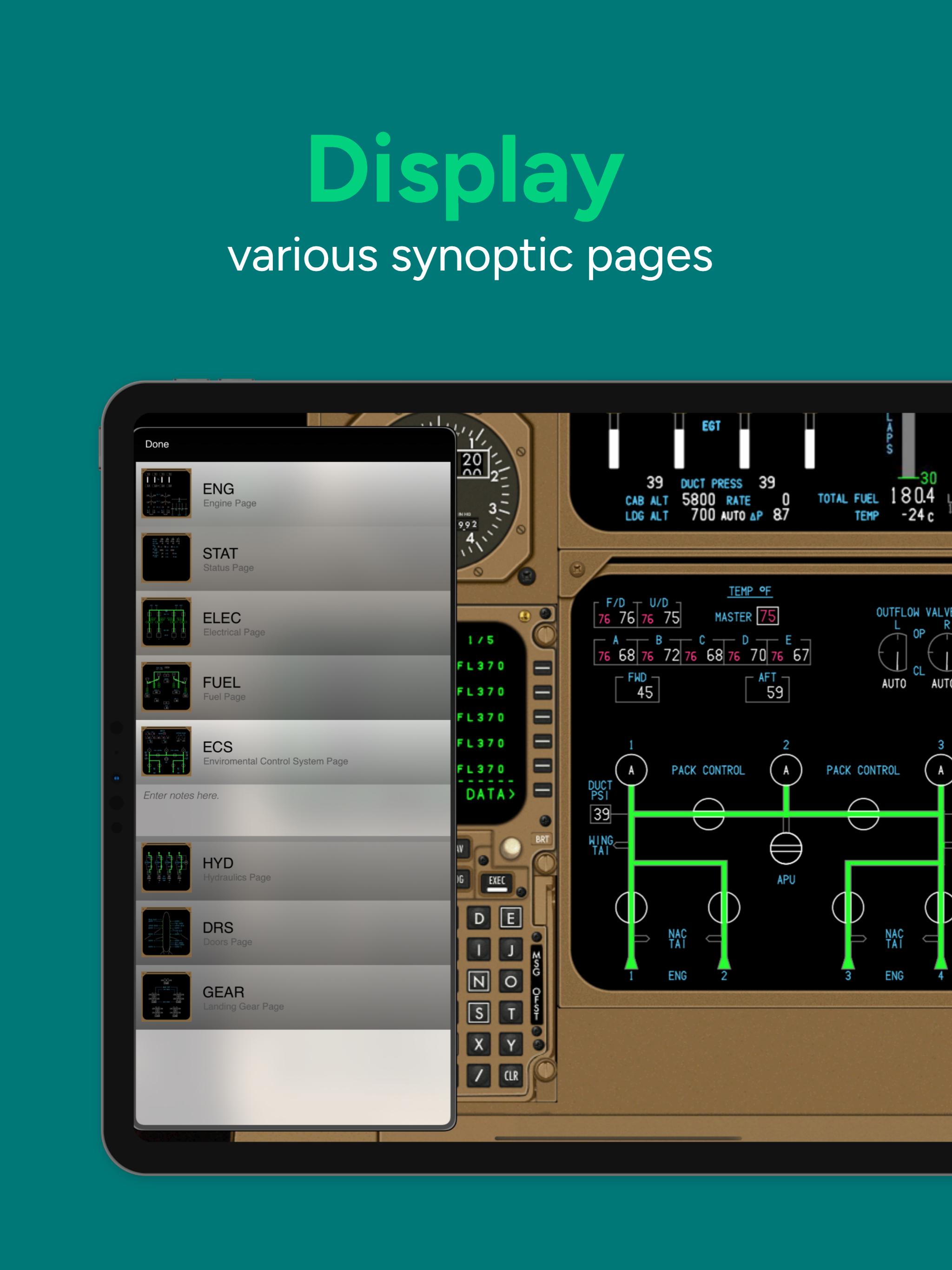Select the STAT Status Page row

293,558
